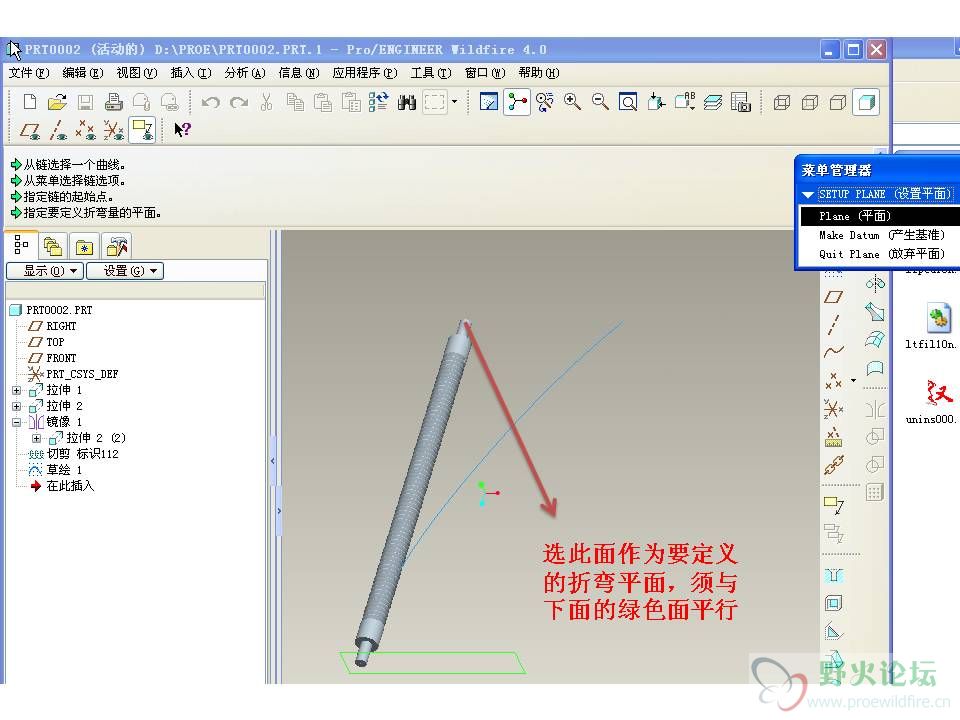The height and width of the screenshot is (720, 960).
Task: Open the 显示(O) dropdown button
Action: [45, 271]
